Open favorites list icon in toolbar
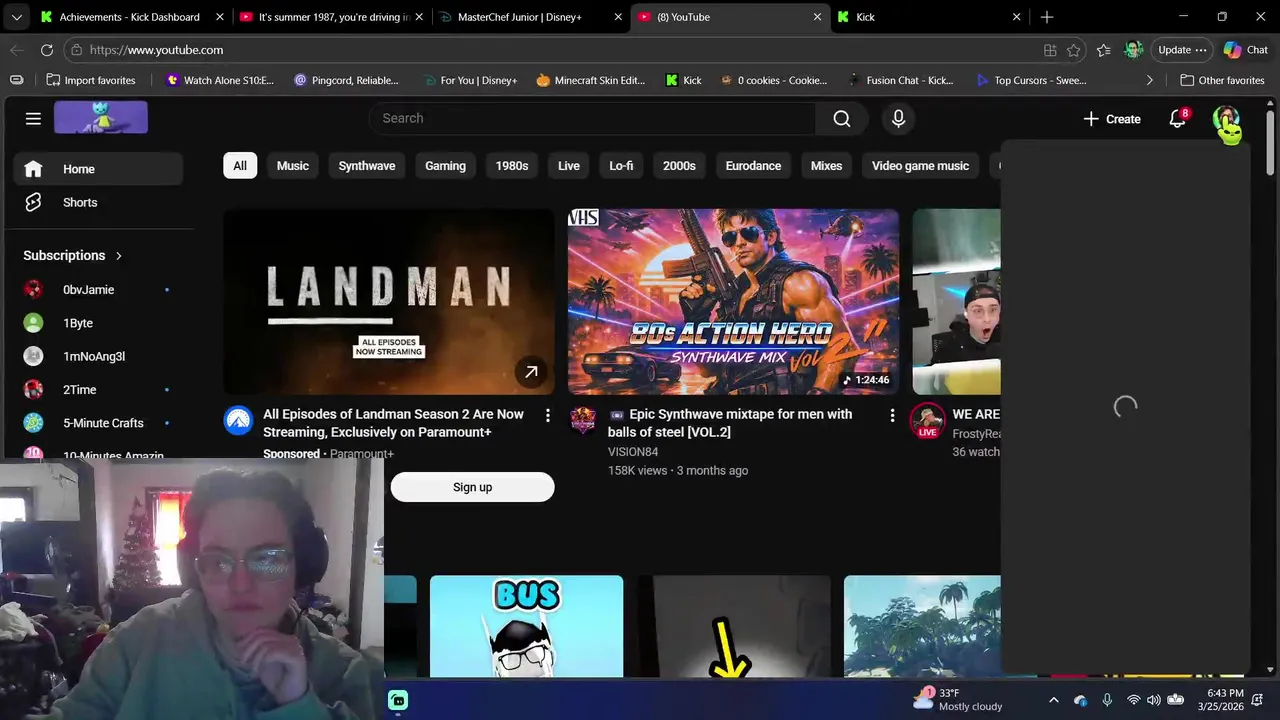This screenshot has height=720, width=1280. pos(1103,50)
